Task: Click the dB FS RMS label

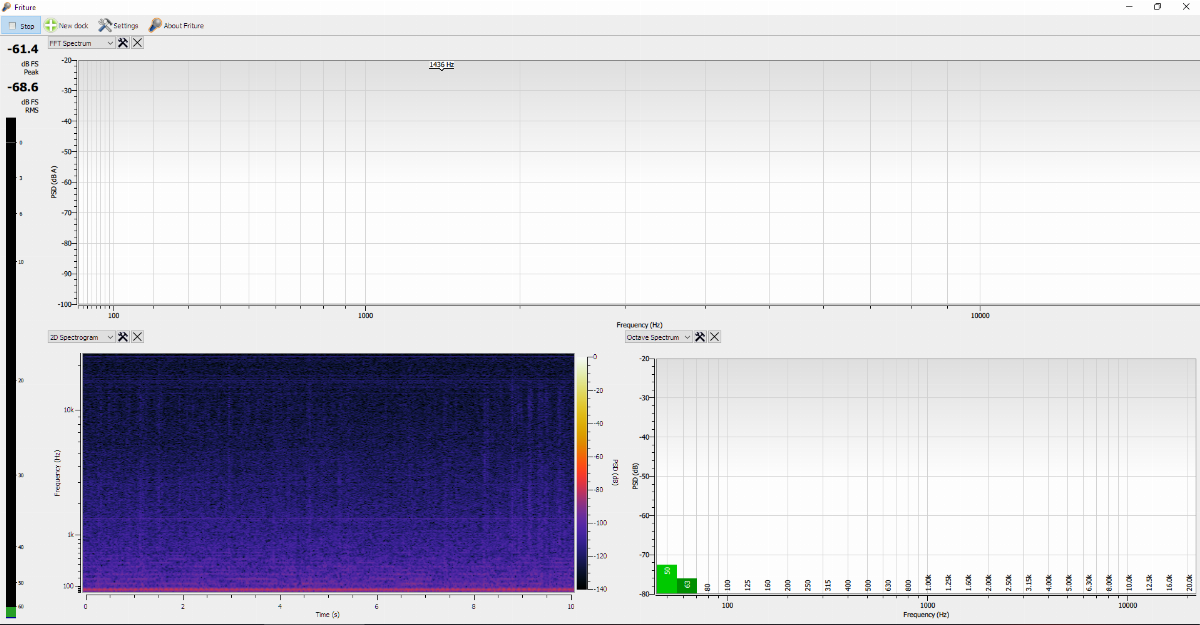Action: tap(30, 106)
